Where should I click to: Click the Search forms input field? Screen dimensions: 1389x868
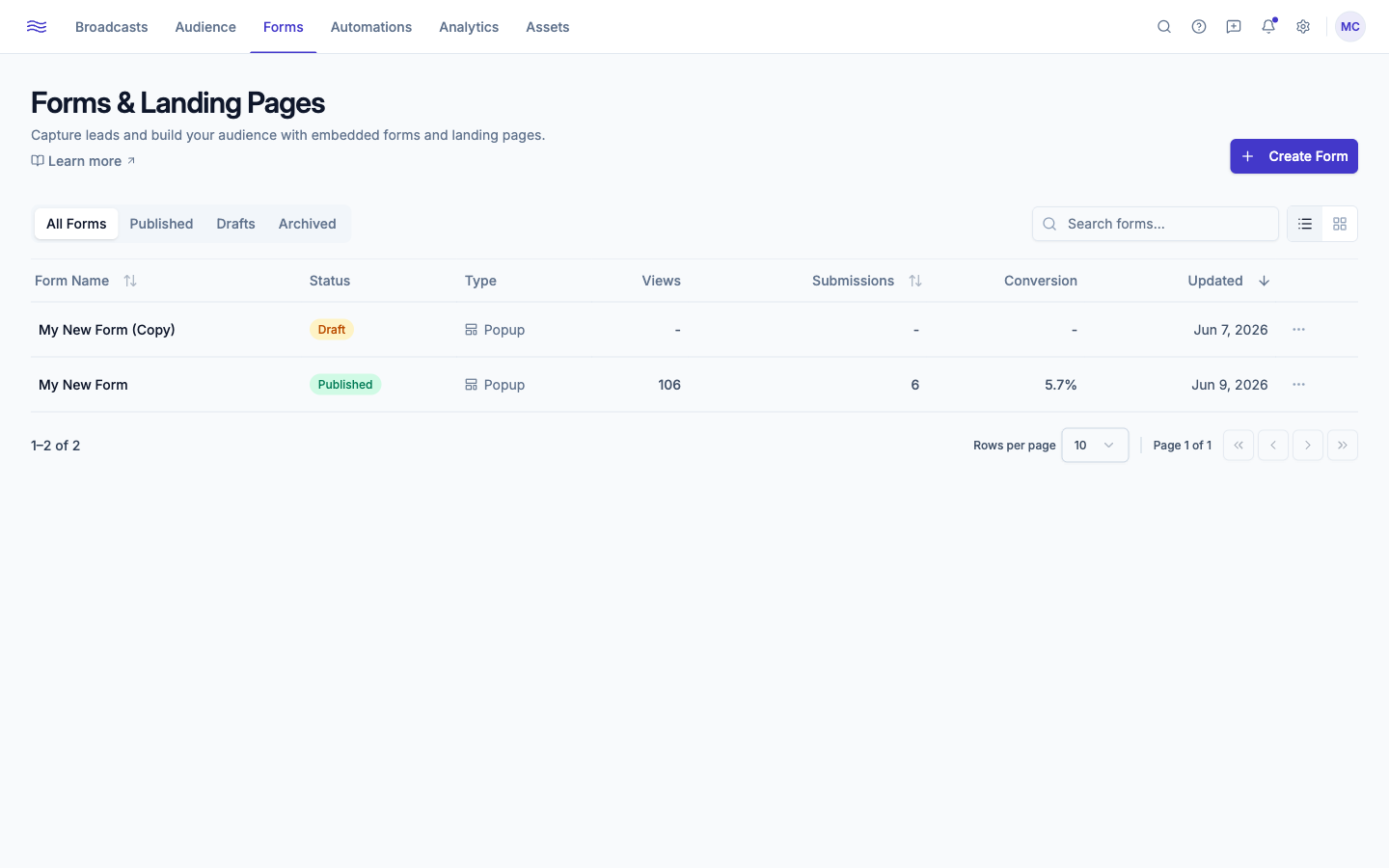pyautogui.click(x=1156, y=224)
